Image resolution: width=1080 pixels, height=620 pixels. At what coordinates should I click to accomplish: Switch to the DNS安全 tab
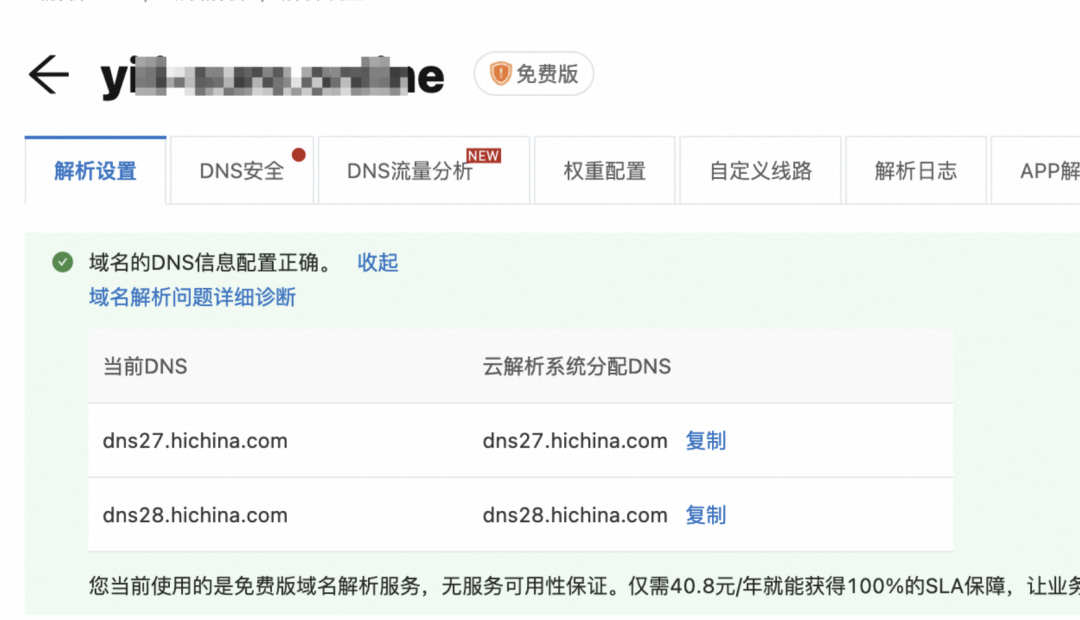coord(241,171)
